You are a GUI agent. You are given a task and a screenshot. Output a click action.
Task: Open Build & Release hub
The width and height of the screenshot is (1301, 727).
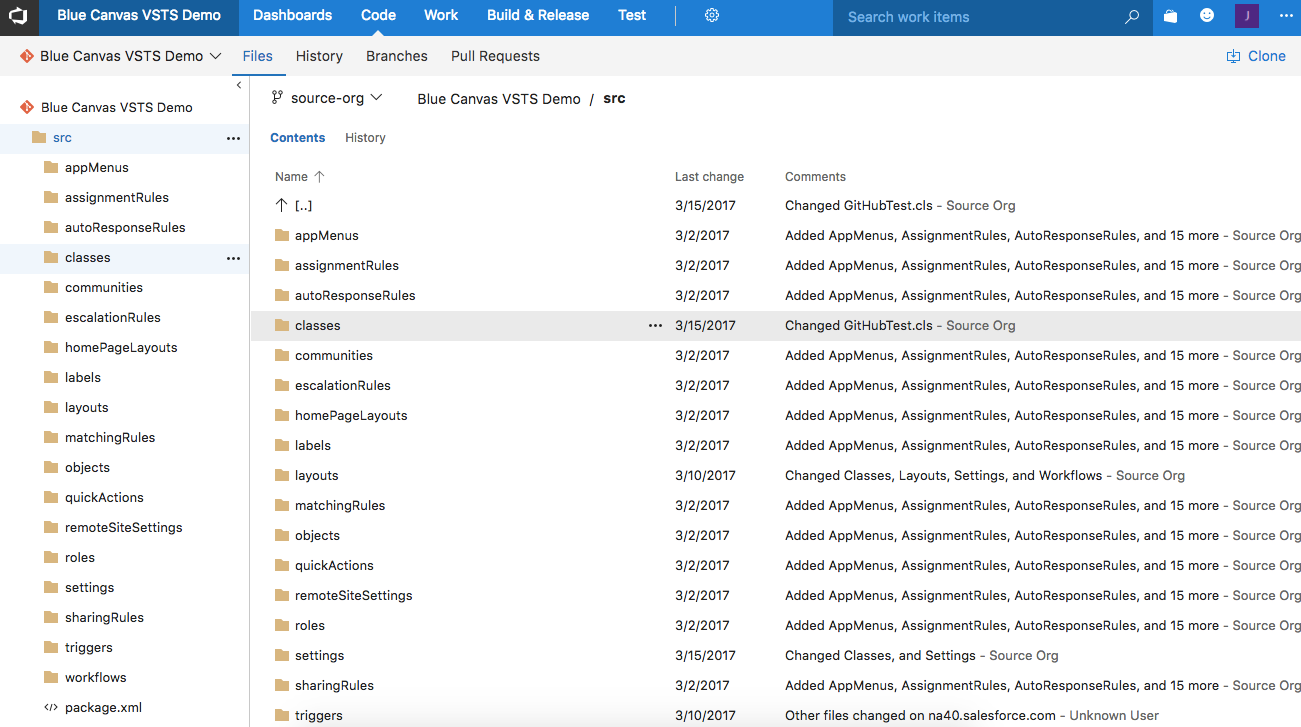point(538,16)
